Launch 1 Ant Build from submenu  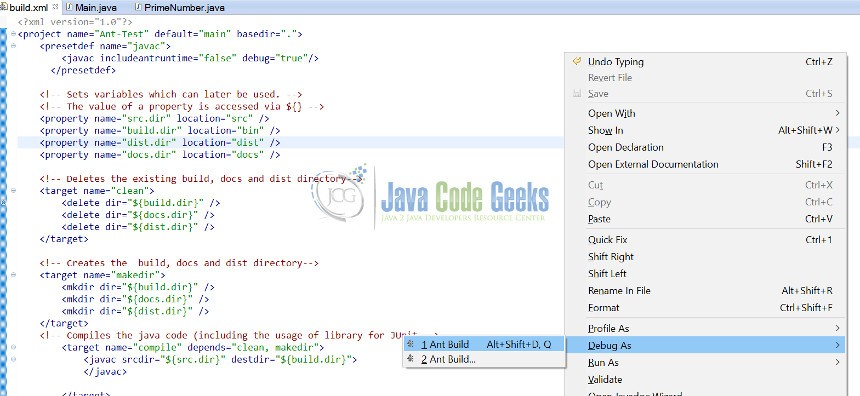(484, 344)
